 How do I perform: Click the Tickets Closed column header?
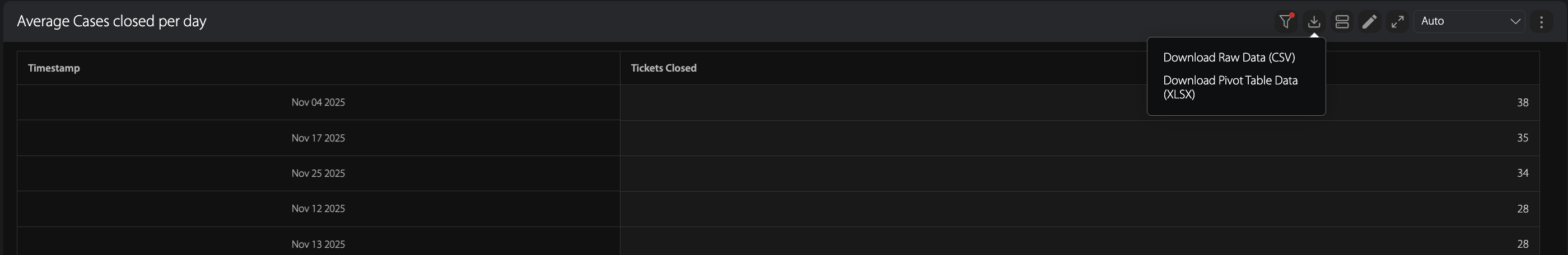pyautogui.click(x=664, y=68)
